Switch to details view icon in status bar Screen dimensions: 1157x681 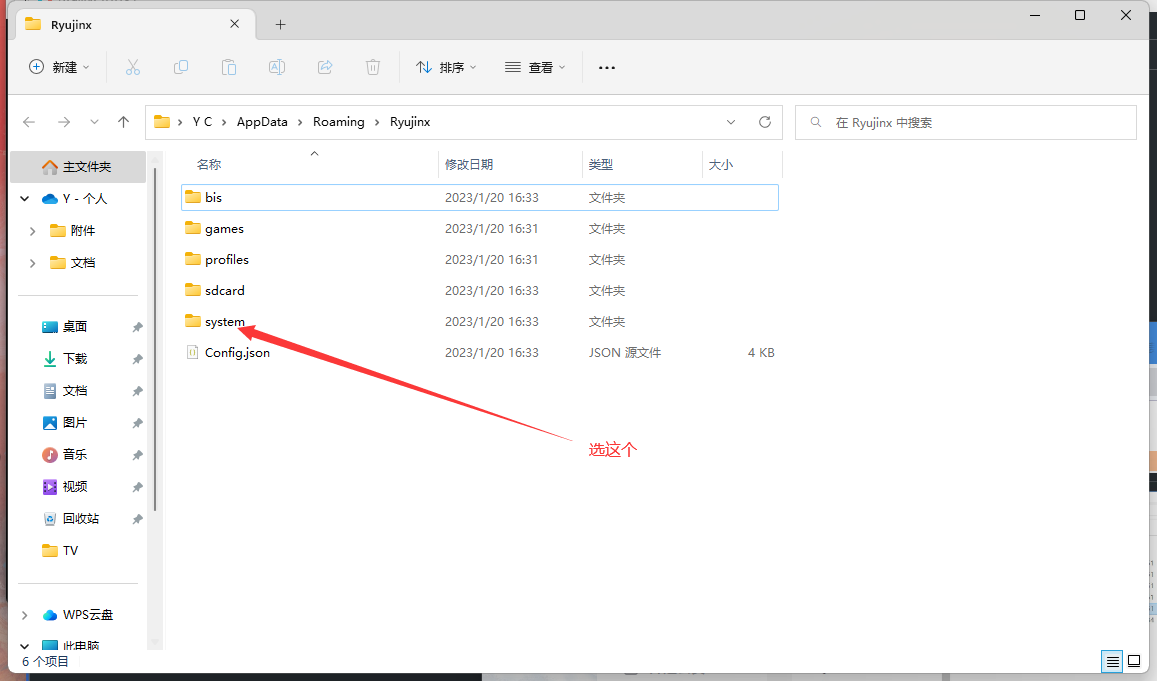click(x=1112, y=661)
